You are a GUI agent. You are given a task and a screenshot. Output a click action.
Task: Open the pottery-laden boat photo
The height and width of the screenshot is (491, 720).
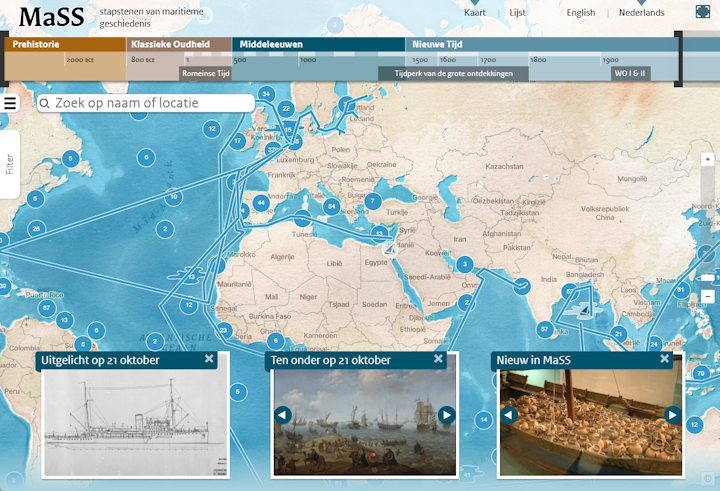[591, 423]
